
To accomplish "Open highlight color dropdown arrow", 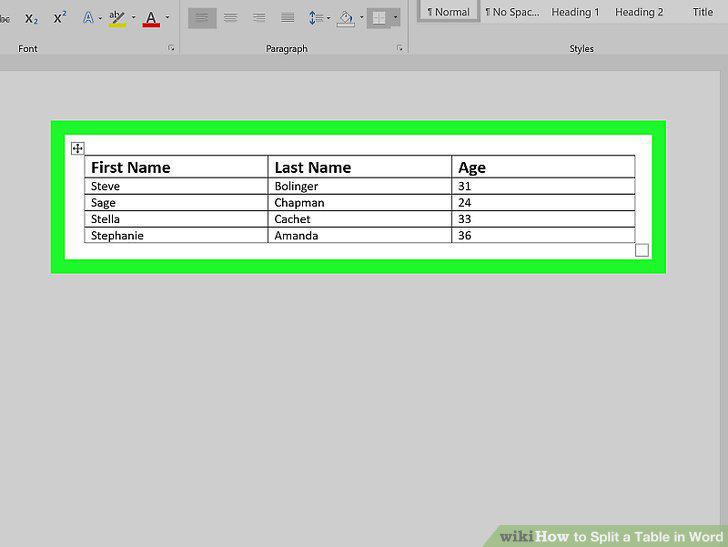I will coord(133,18).
